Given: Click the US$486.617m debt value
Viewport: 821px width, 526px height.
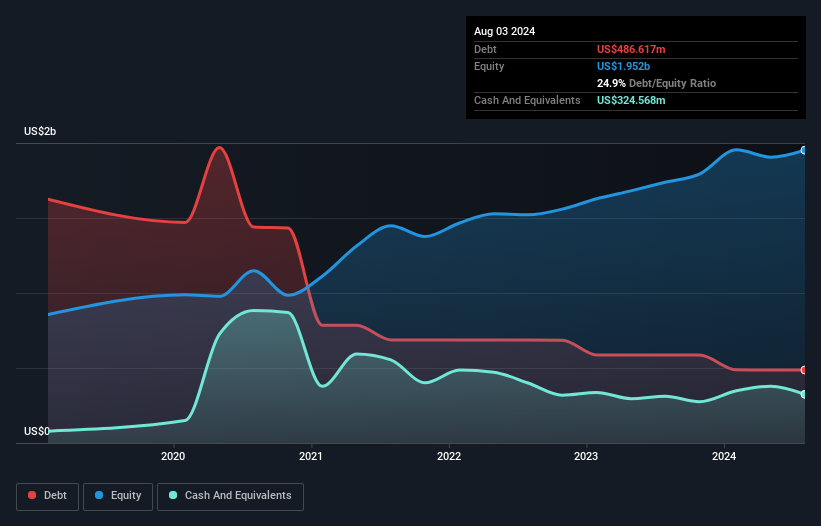Looking at the screenshot, I should pos(631,49).
